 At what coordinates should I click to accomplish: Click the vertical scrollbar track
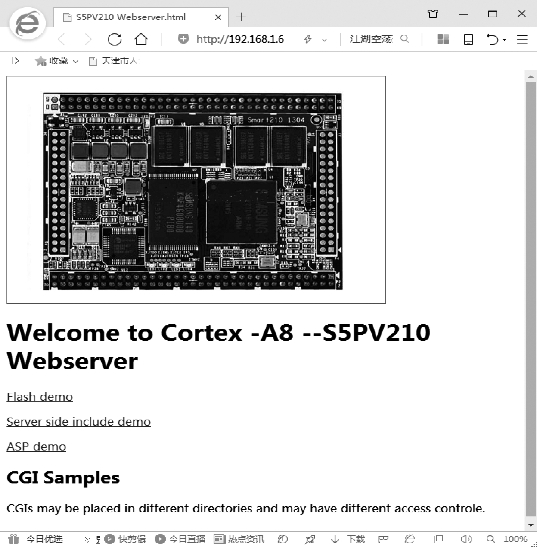coord(531,300)
